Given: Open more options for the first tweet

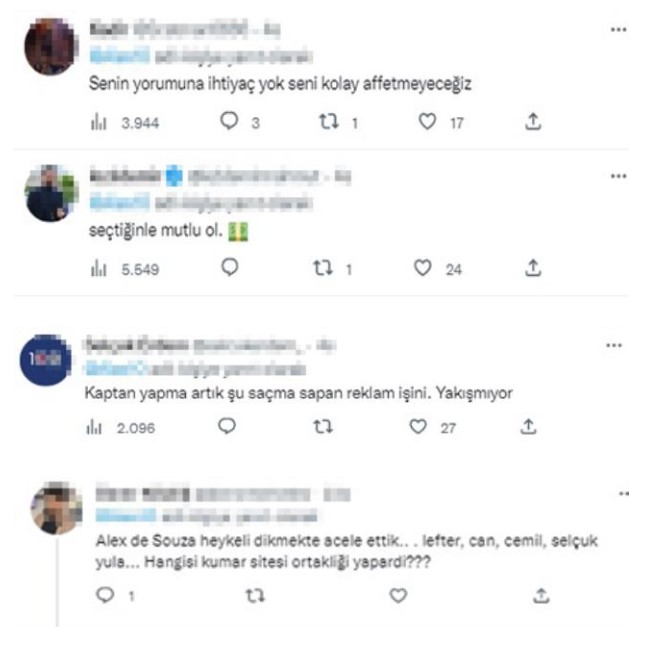Looking at the screenshot, I should click(x=618, y=31).
